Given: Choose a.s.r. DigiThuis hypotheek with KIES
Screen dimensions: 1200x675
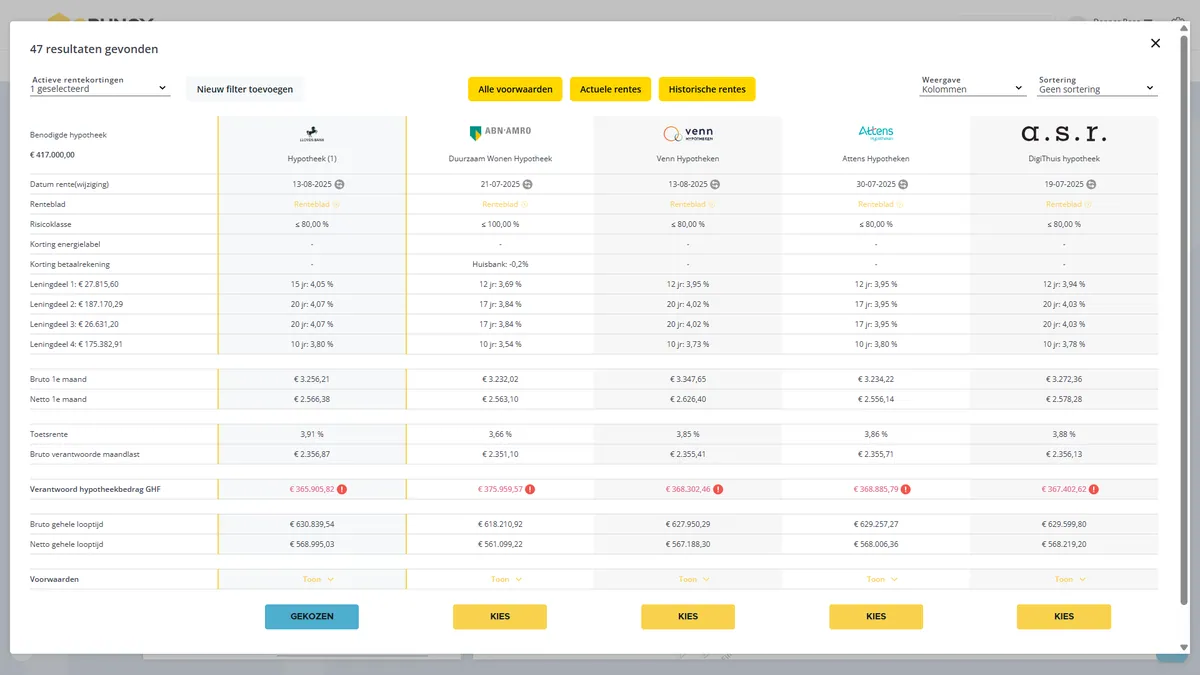Looking at the screenshot, I should click(1064, 616).
